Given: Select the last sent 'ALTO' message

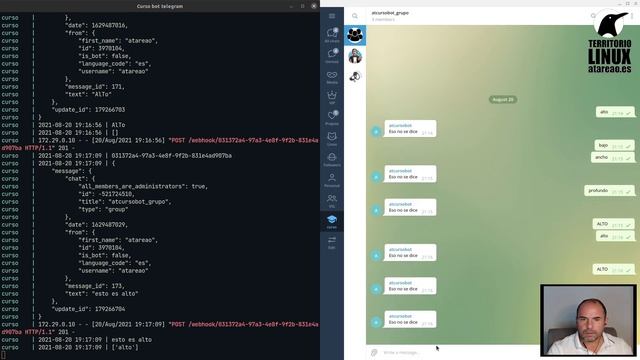Looking at the screenshot, I should pyautogui.click(x=613, y=269).
